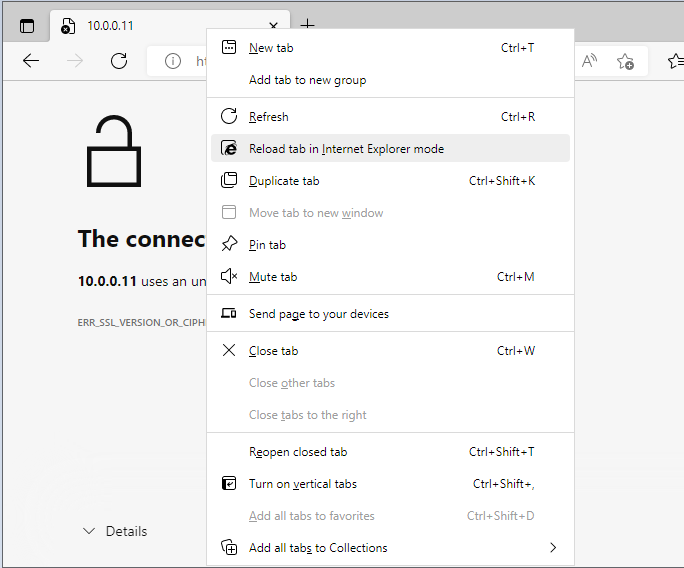
Task: Click Add tab to new group
Action: [x=307, y=80]
